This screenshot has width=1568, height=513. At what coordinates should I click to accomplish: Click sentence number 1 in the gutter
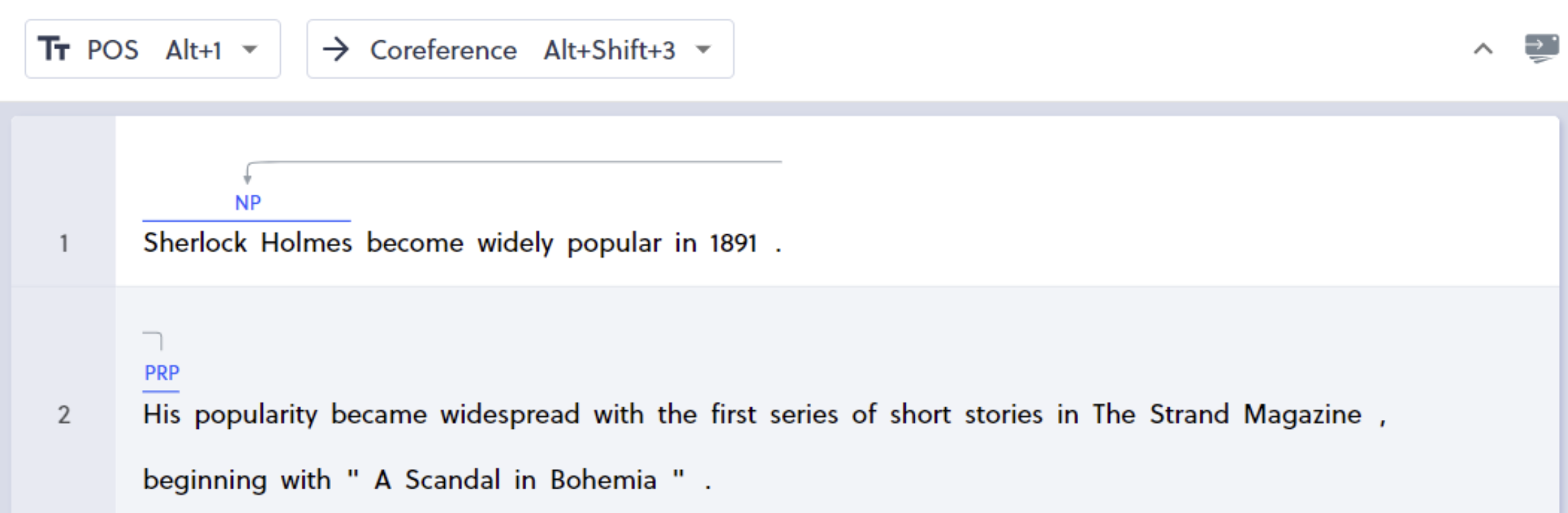coord(64,243)
